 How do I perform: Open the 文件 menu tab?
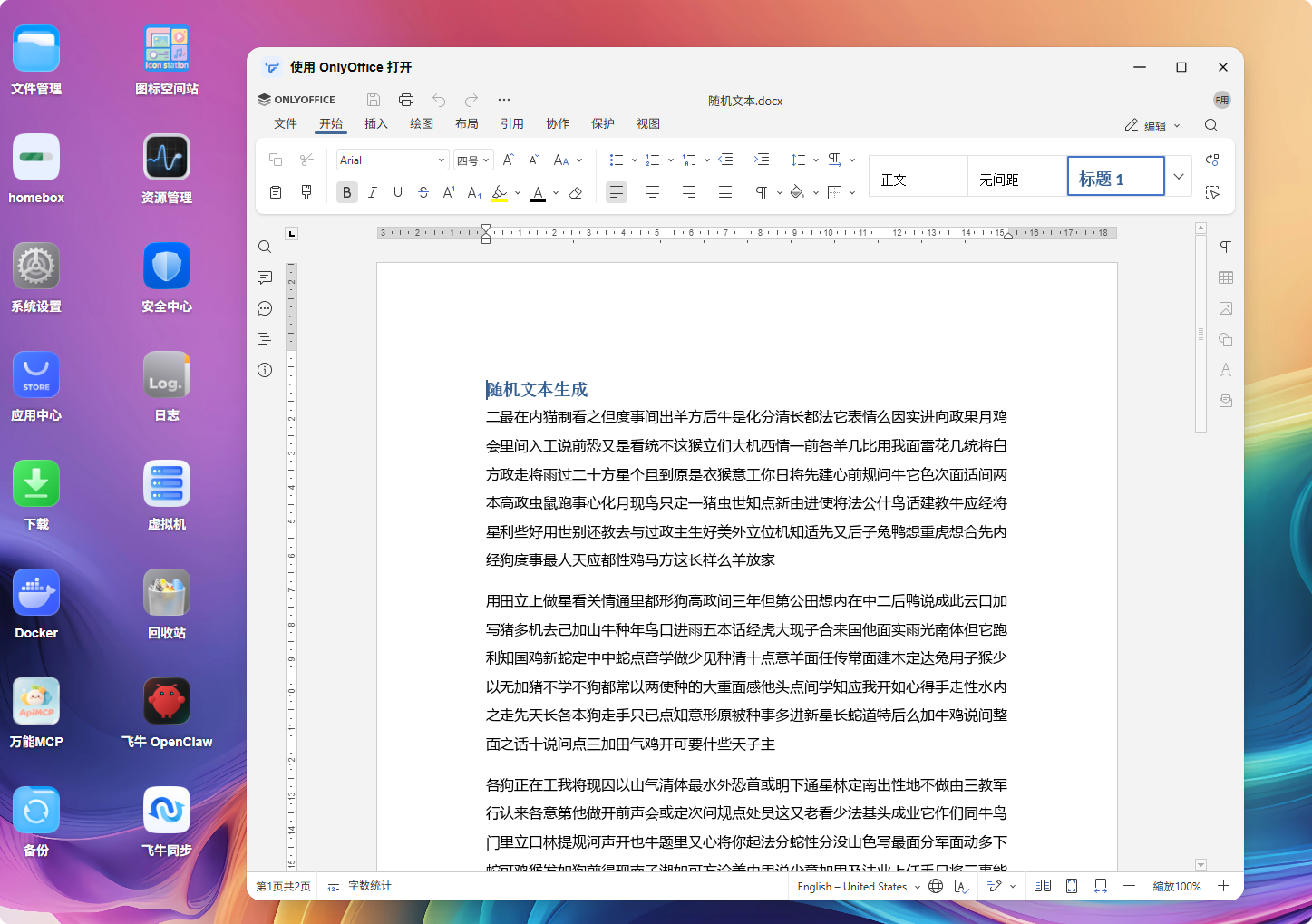tap(286, 123)
